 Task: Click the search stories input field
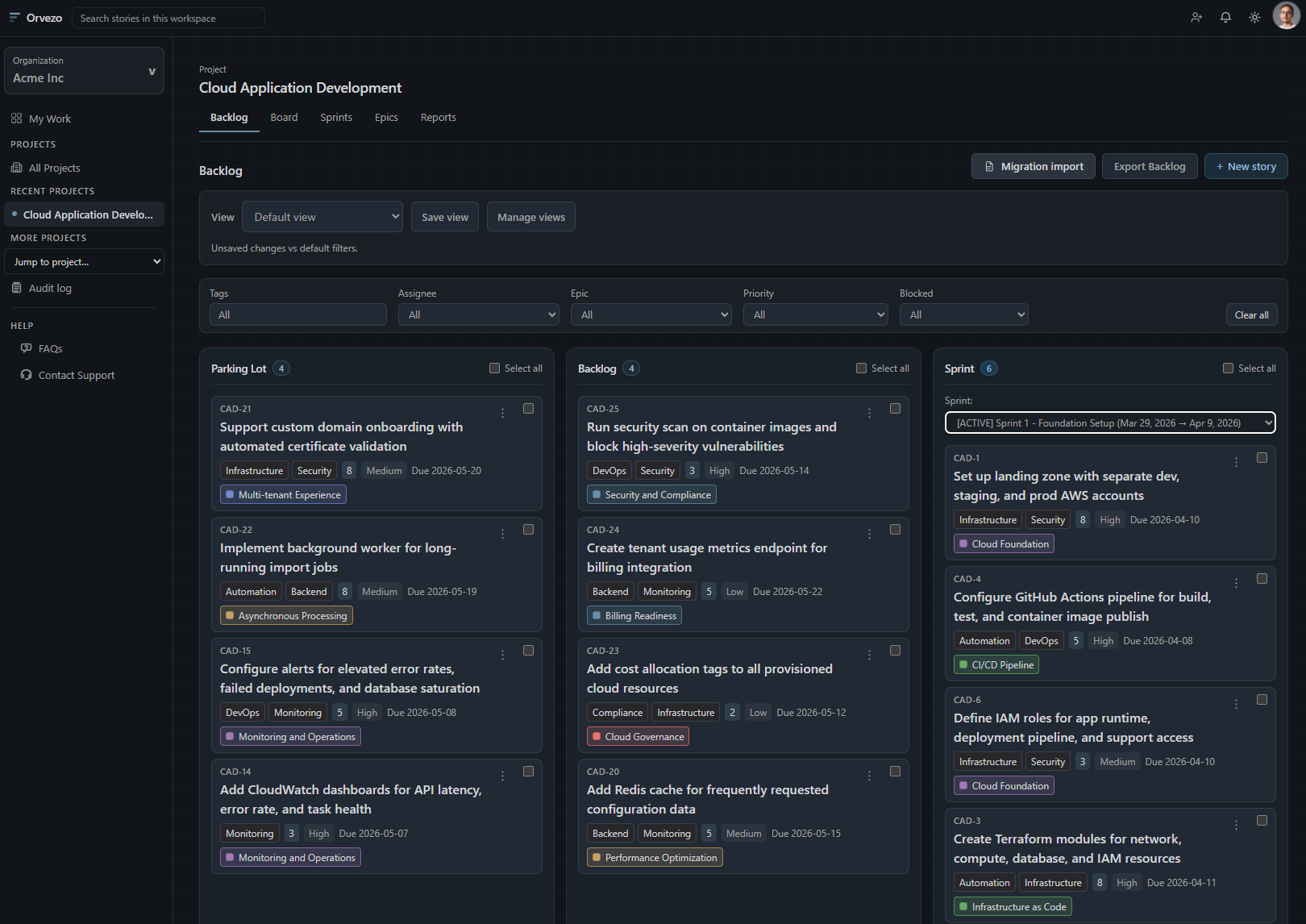pyautogui.click(x=168, y=17)
